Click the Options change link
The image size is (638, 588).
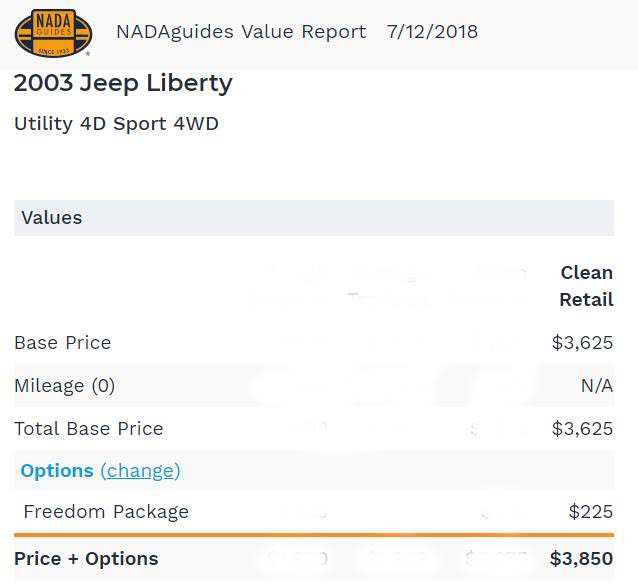pyautogui.click(x=140, y=470)
